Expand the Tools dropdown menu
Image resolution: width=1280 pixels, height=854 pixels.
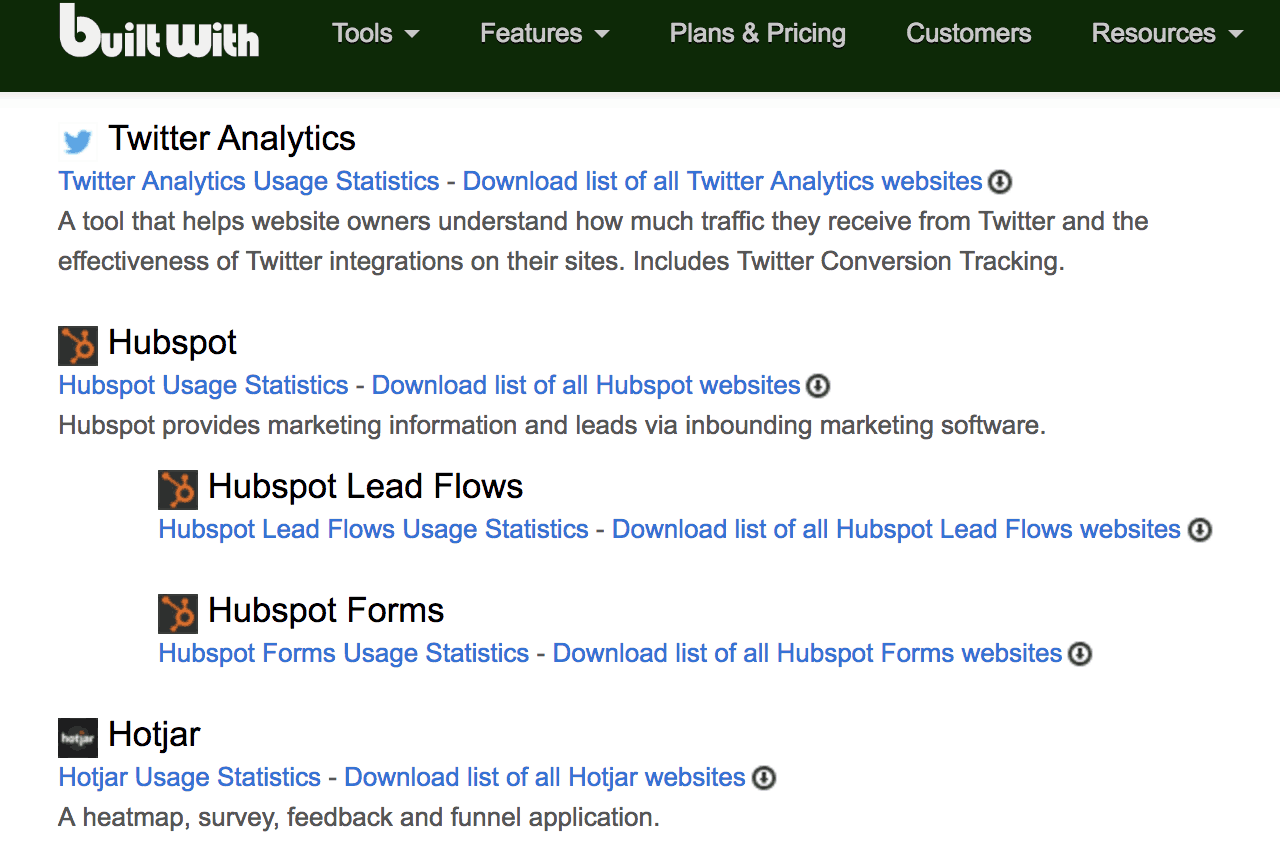(x=375, y=33)
